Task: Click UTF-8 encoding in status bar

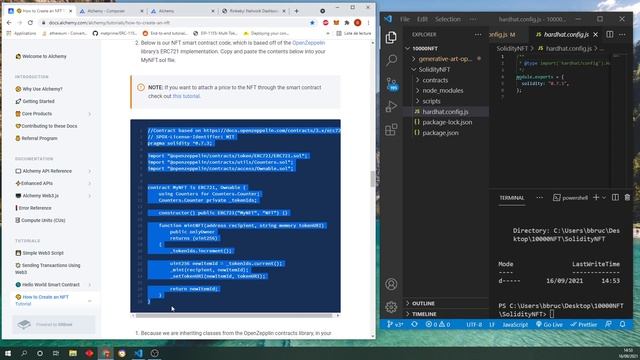Action: click(x=474, y=324)
